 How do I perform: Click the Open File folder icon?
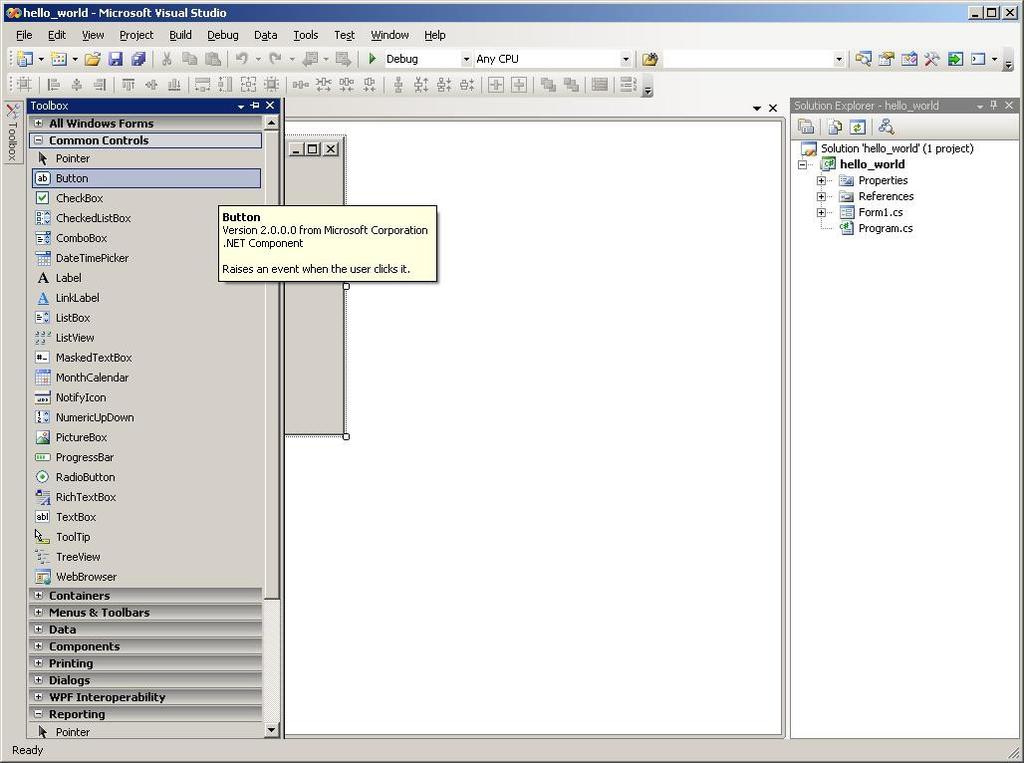tap(93, 59)
